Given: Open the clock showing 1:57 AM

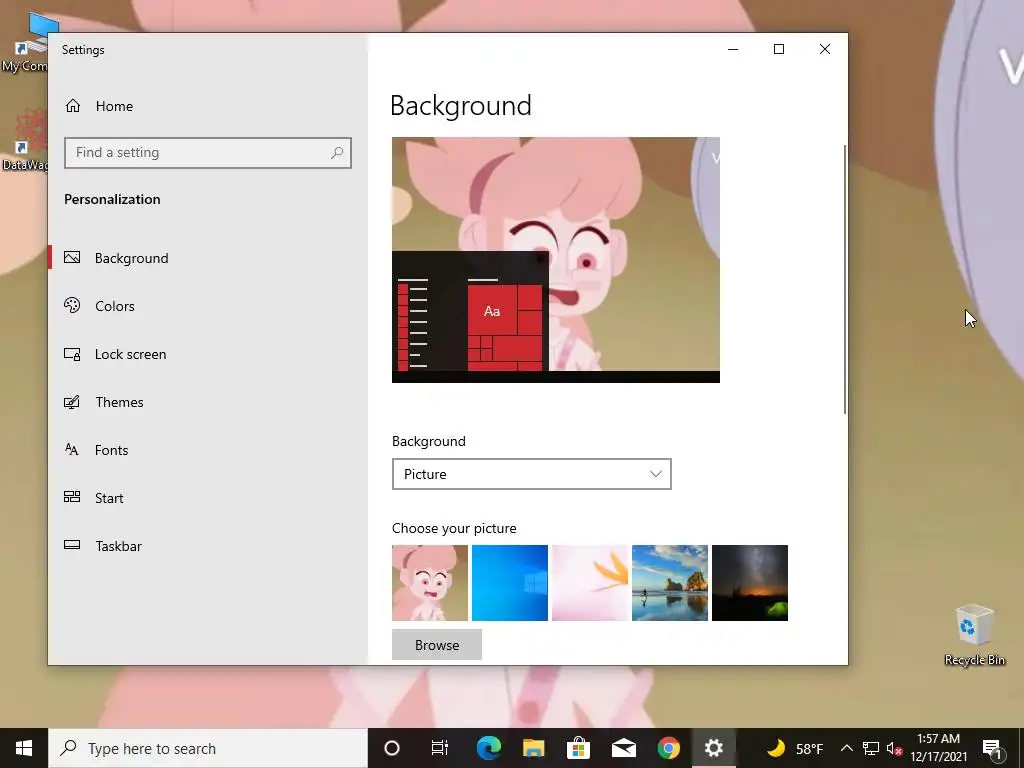Looking at the screenshot, I should pyautogui.click(x=938, y=748).
